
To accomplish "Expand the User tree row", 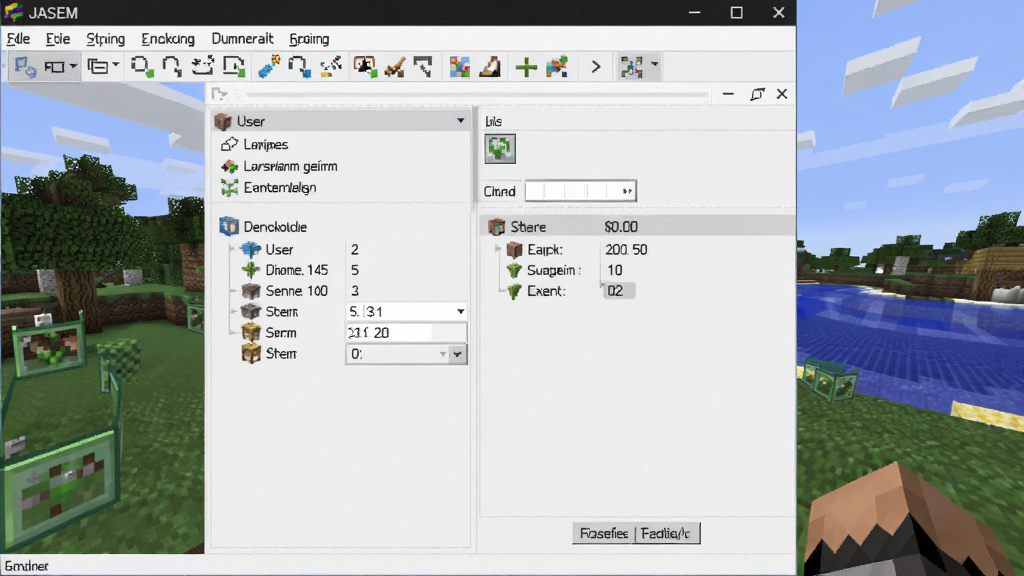I will point(232,249).
